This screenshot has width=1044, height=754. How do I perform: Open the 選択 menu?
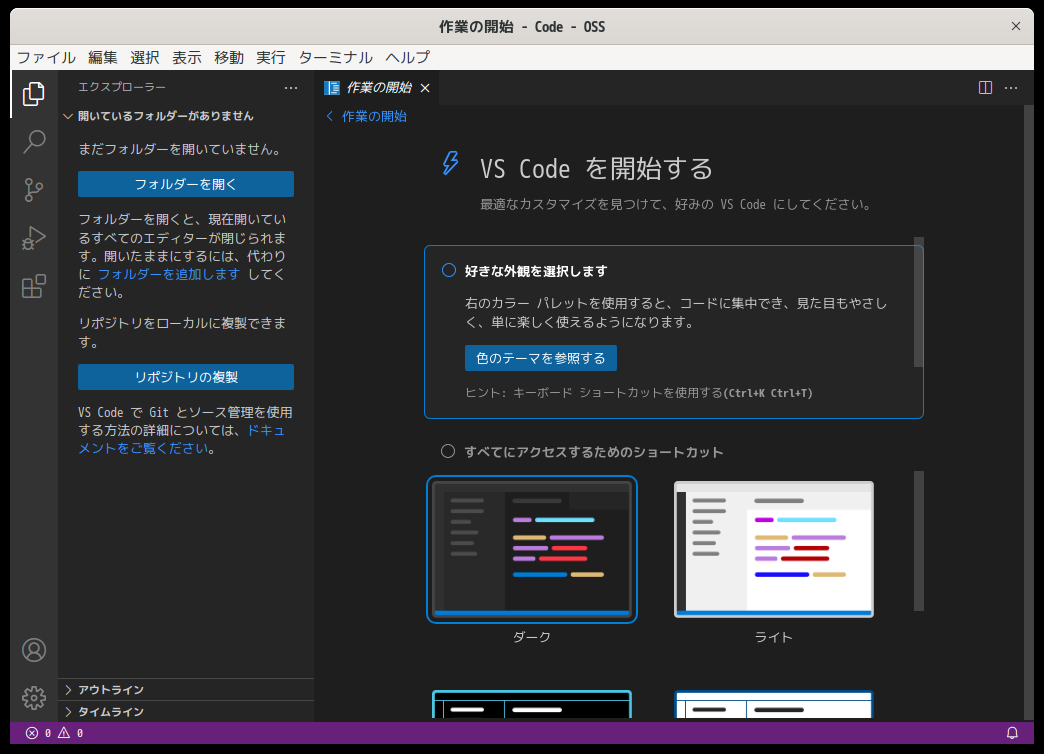pyautogui.click(x=144, y=57)
